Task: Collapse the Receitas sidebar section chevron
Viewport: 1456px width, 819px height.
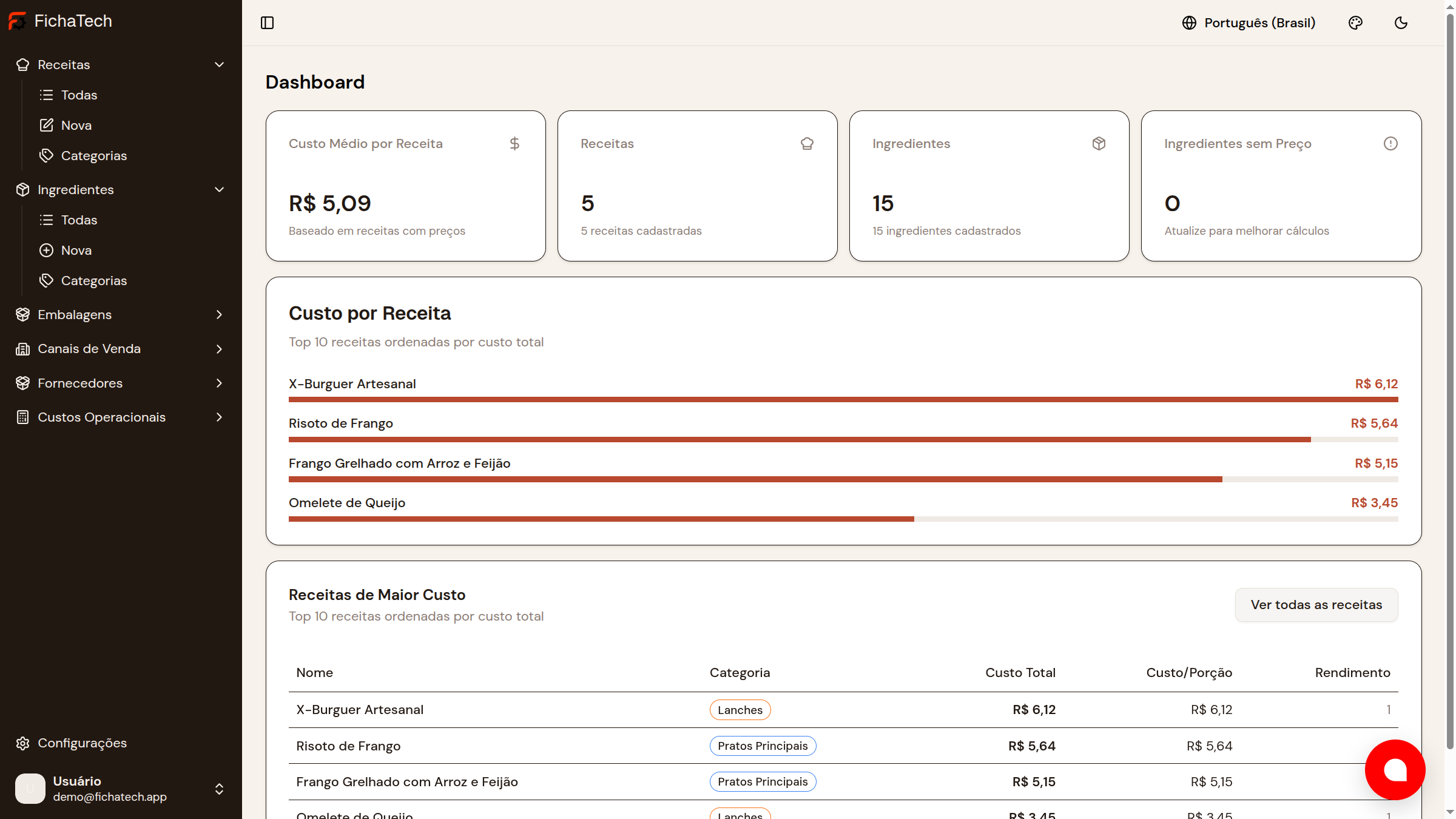Action: click(220, 65)
